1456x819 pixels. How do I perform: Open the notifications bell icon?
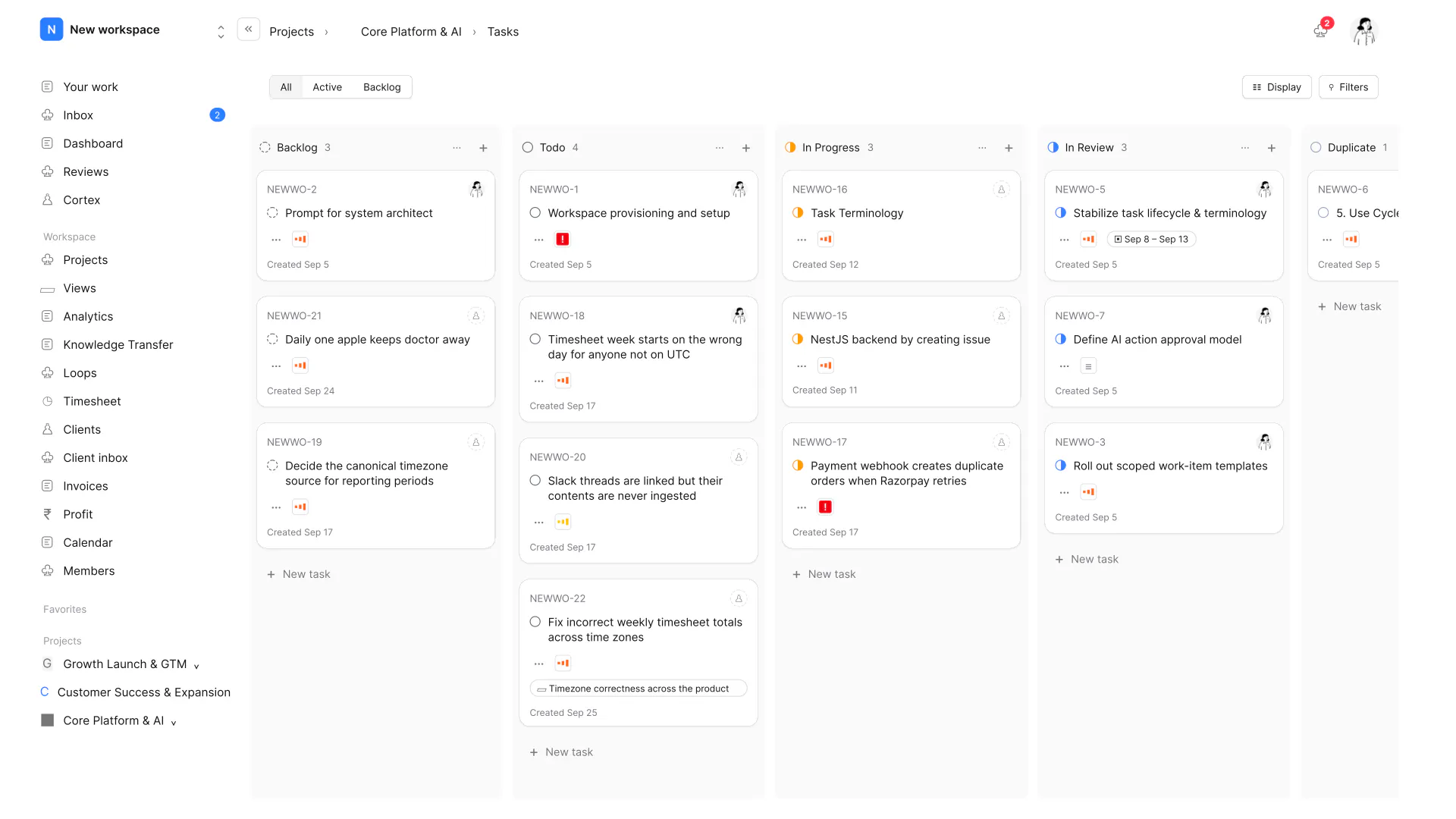1320,31
